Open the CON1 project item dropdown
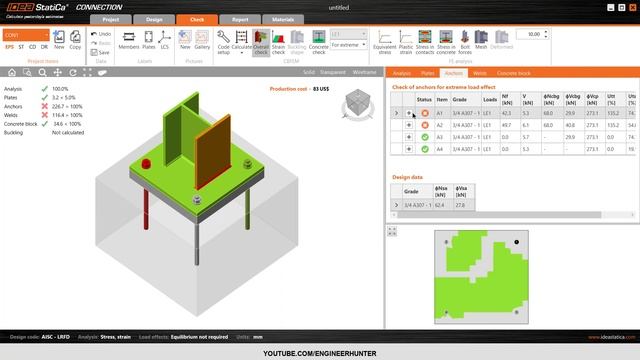640x360 pixels. coord(26,35)
